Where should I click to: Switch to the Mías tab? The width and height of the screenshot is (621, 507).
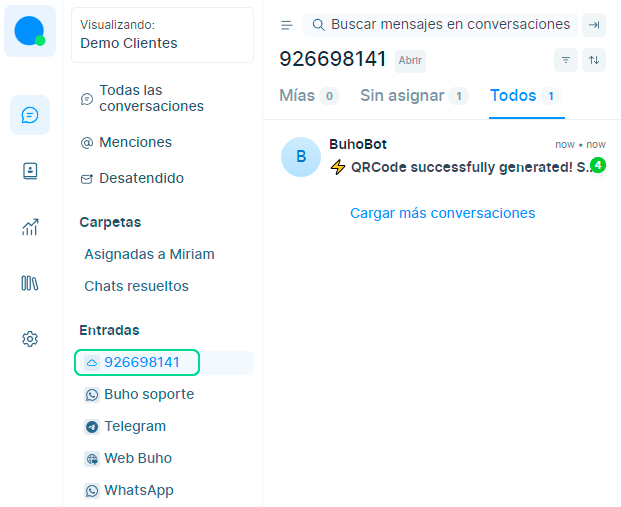(x=308, y=96)
